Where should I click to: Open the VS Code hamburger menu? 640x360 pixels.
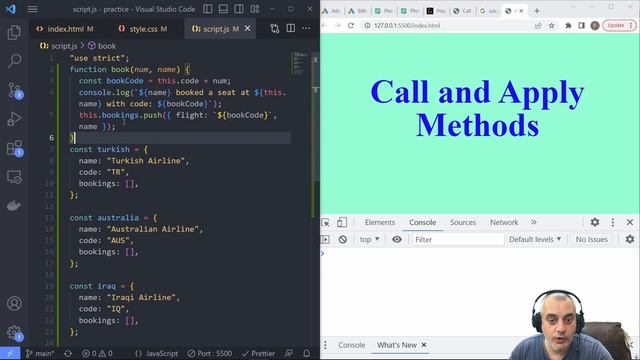point(32,9)
